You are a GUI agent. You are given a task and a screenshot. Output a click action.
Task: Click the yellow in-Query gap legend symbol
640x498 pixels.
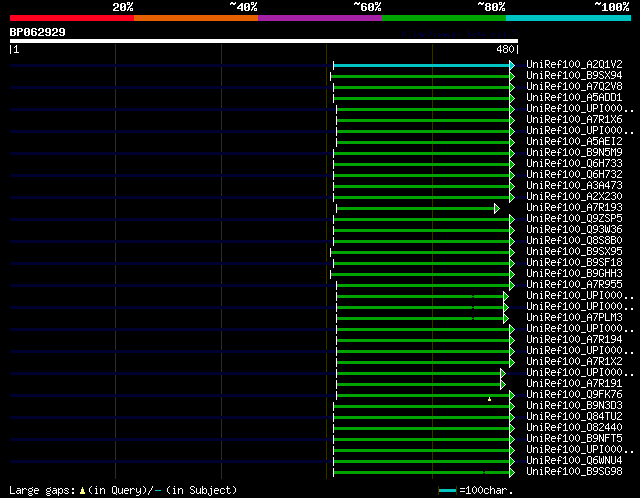(x=82, y=491)
